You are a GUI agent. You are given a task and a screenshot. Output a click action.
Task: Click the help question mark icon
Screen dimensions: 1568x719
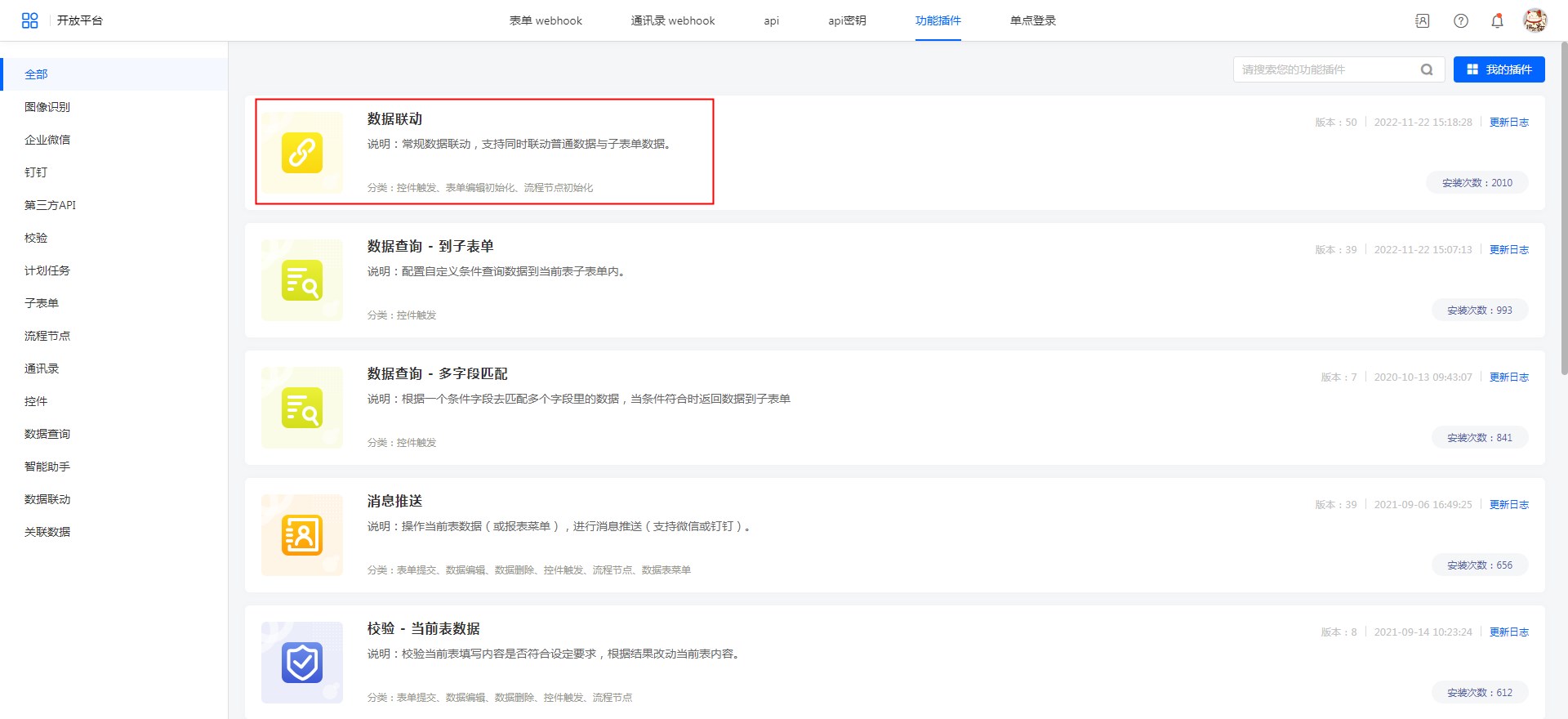1461,21
